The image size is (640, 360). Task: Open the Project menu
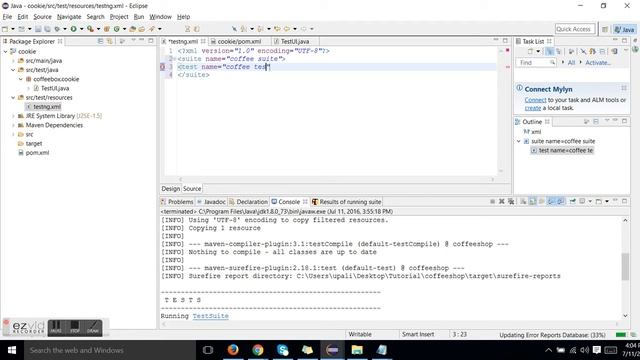(x=119, y=17)
